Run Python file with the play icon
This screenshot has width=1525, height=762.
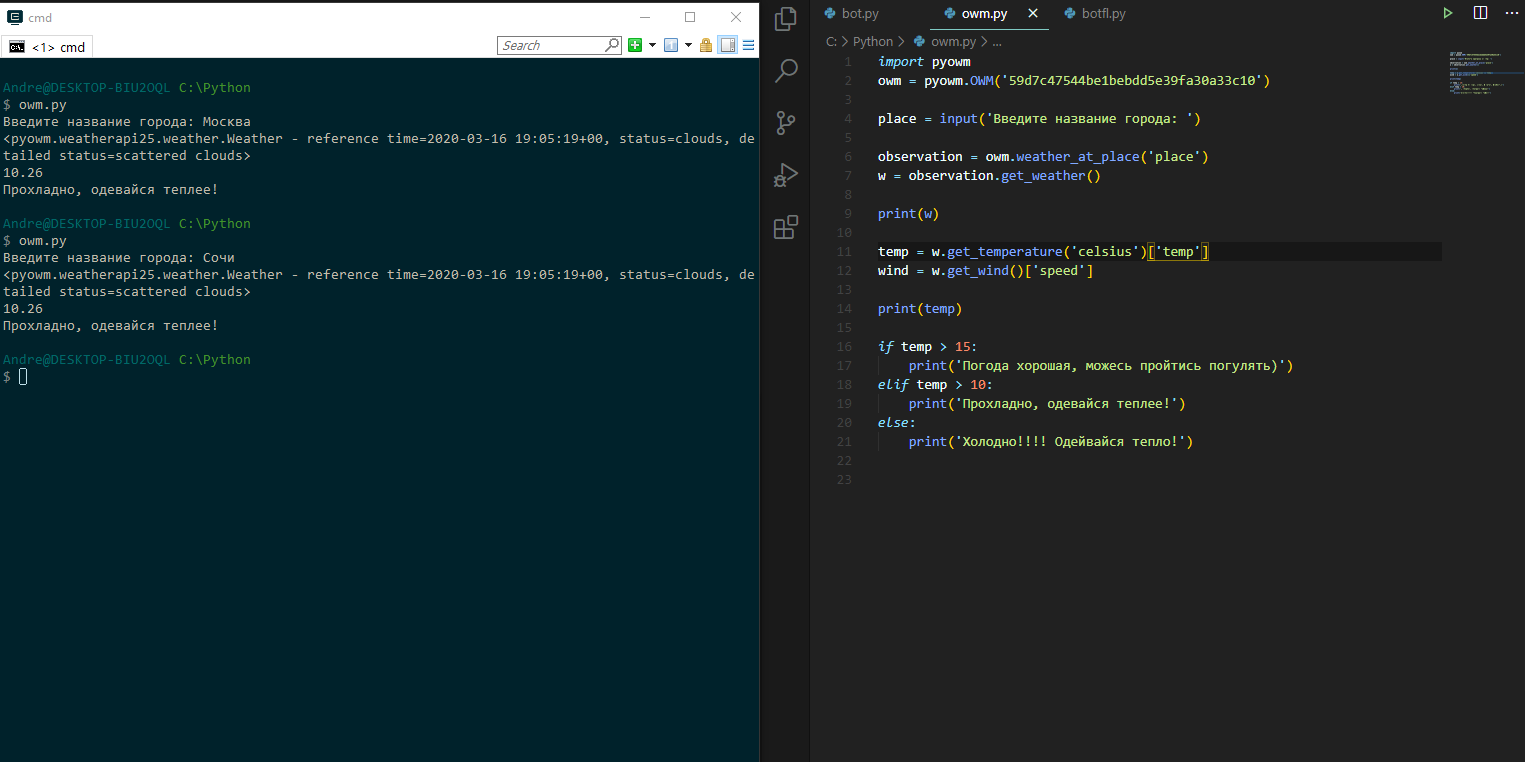(1447, 13)
